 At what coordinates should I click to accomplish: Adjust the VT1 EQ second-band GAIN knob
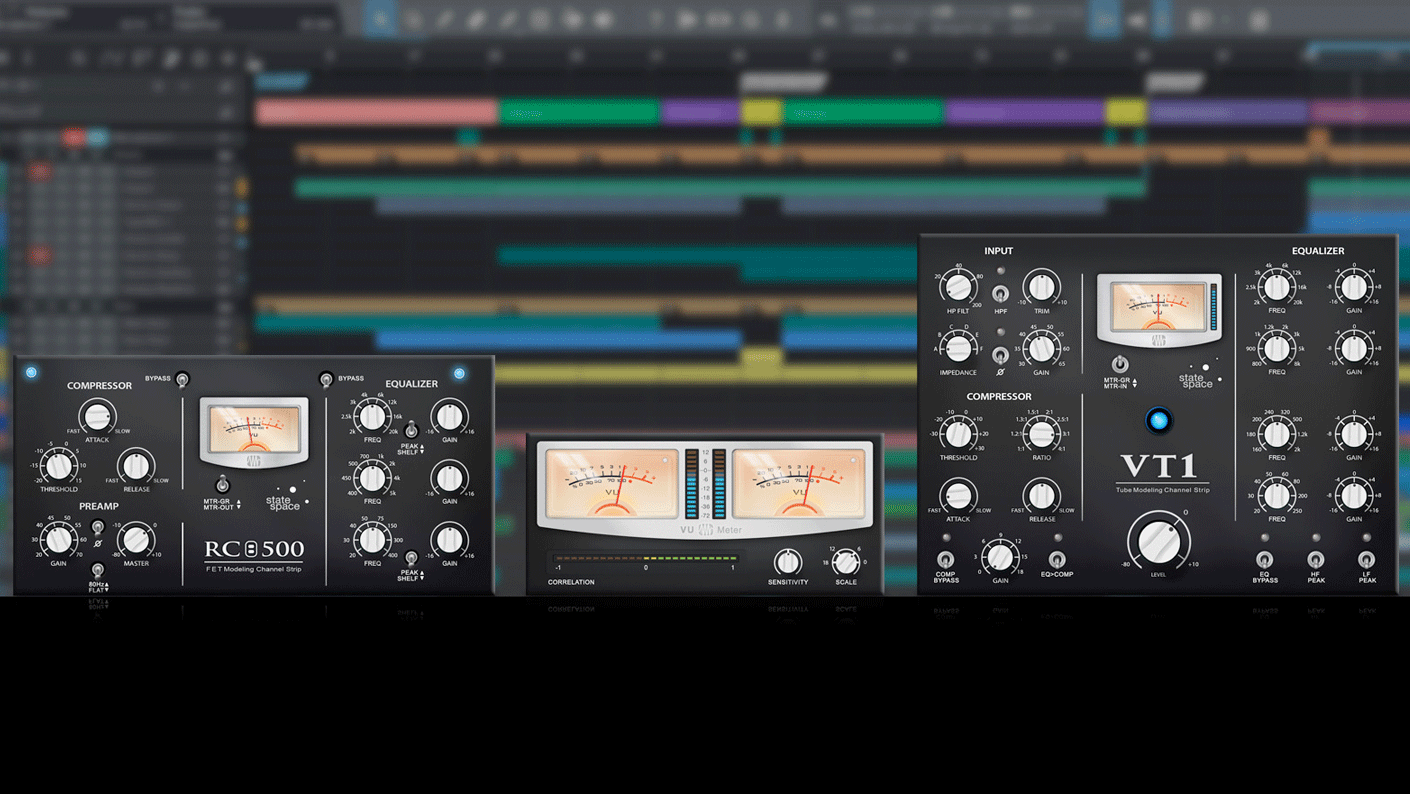click(1354, 348)
